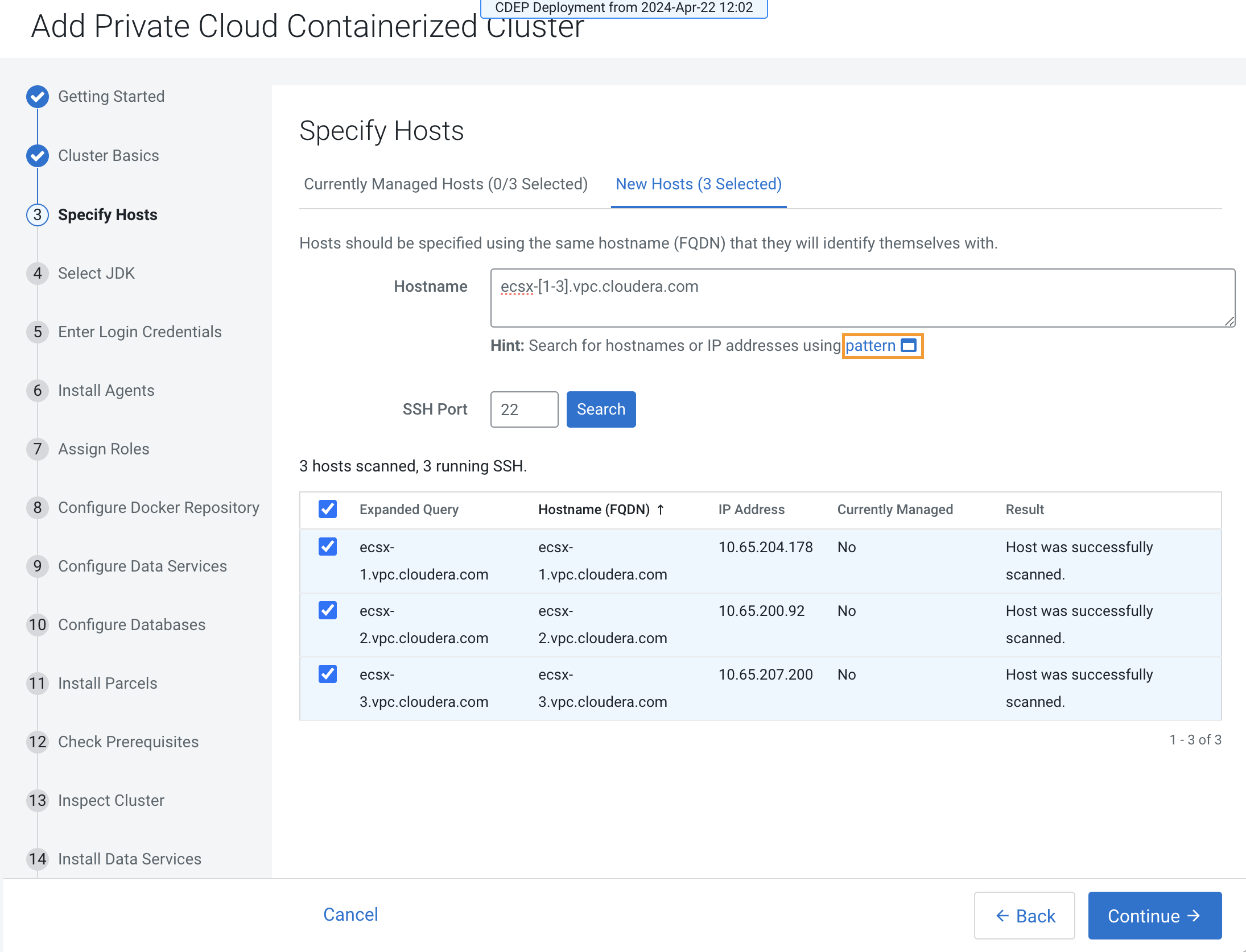The width and height of the screenshot is (1246, 952).
Task: Go to Enter Login Credentials step
Action: 140,332
